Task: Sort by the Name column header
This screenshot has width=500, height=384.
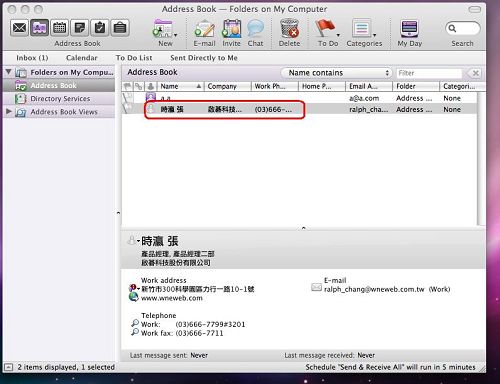Action: pyautogui.click(x=180, y=86)
